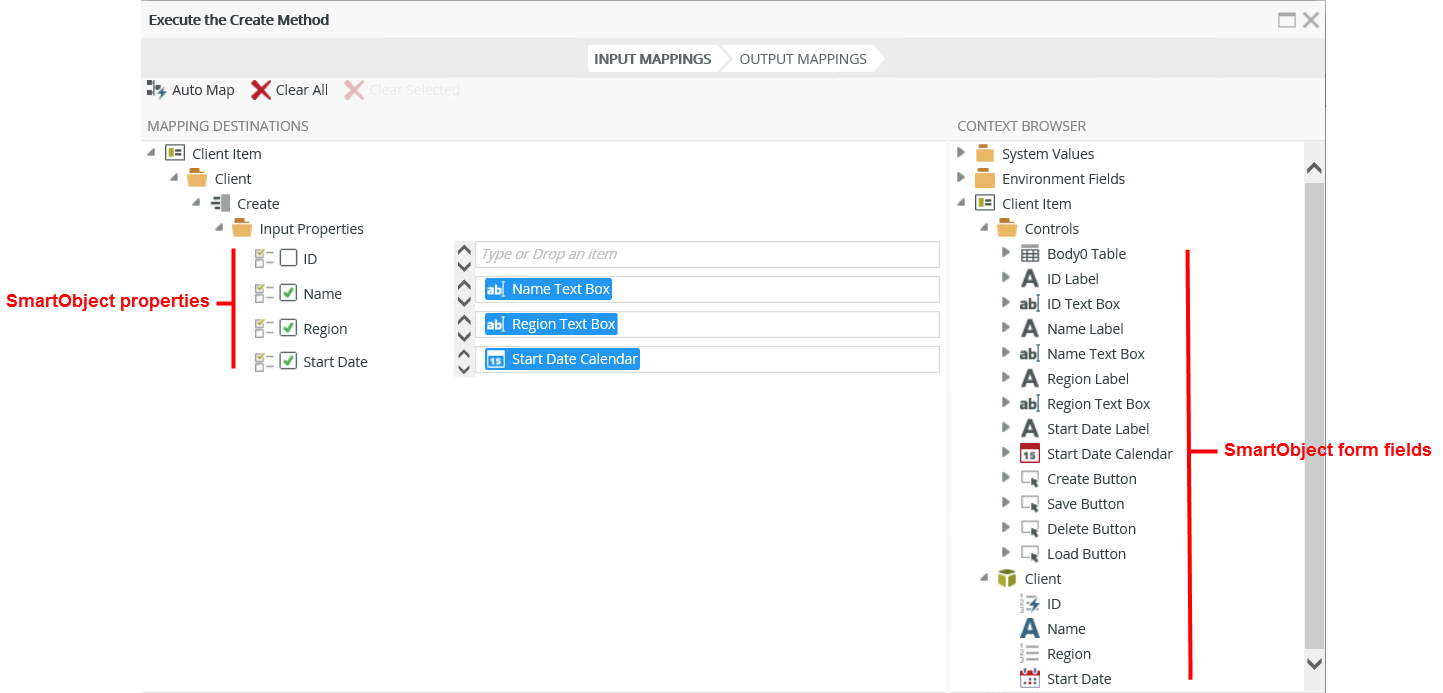Click the Save Button control icon
Image resolution: width=1443 pixels, height=693 pixels.
[1029, 504]
